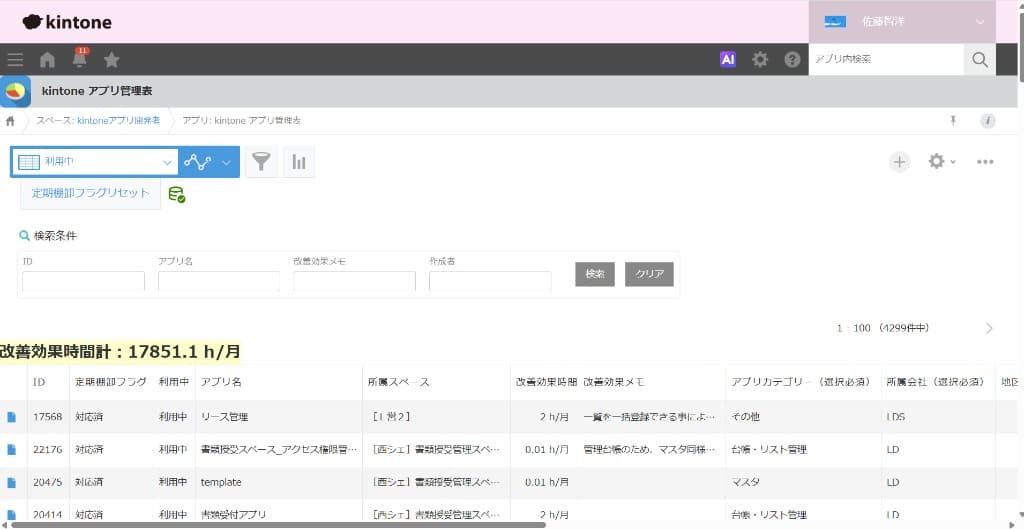This screenshot has height=529, width=1024.
Task: Show app info icon
Action: point(988,121)
